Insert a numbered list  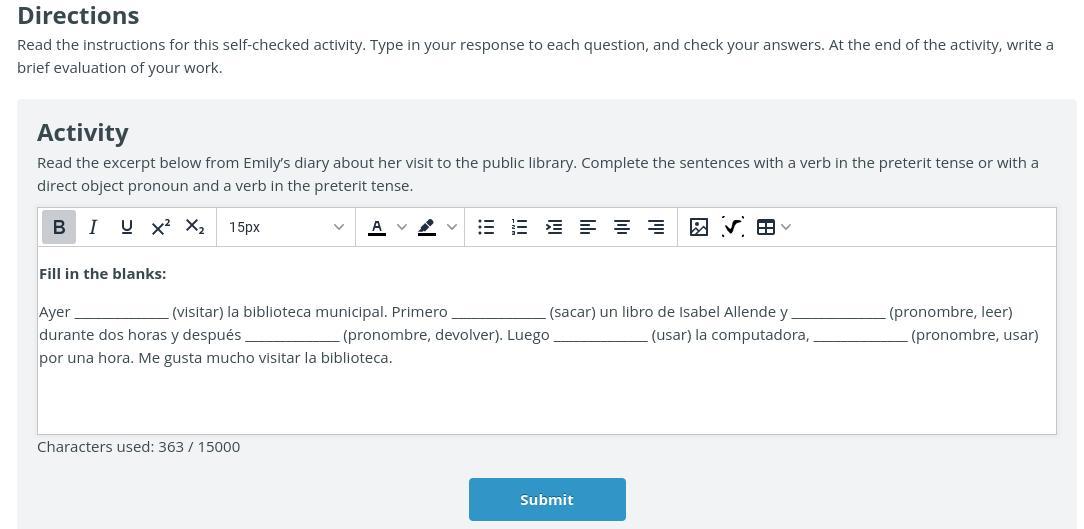coord(519,227)
